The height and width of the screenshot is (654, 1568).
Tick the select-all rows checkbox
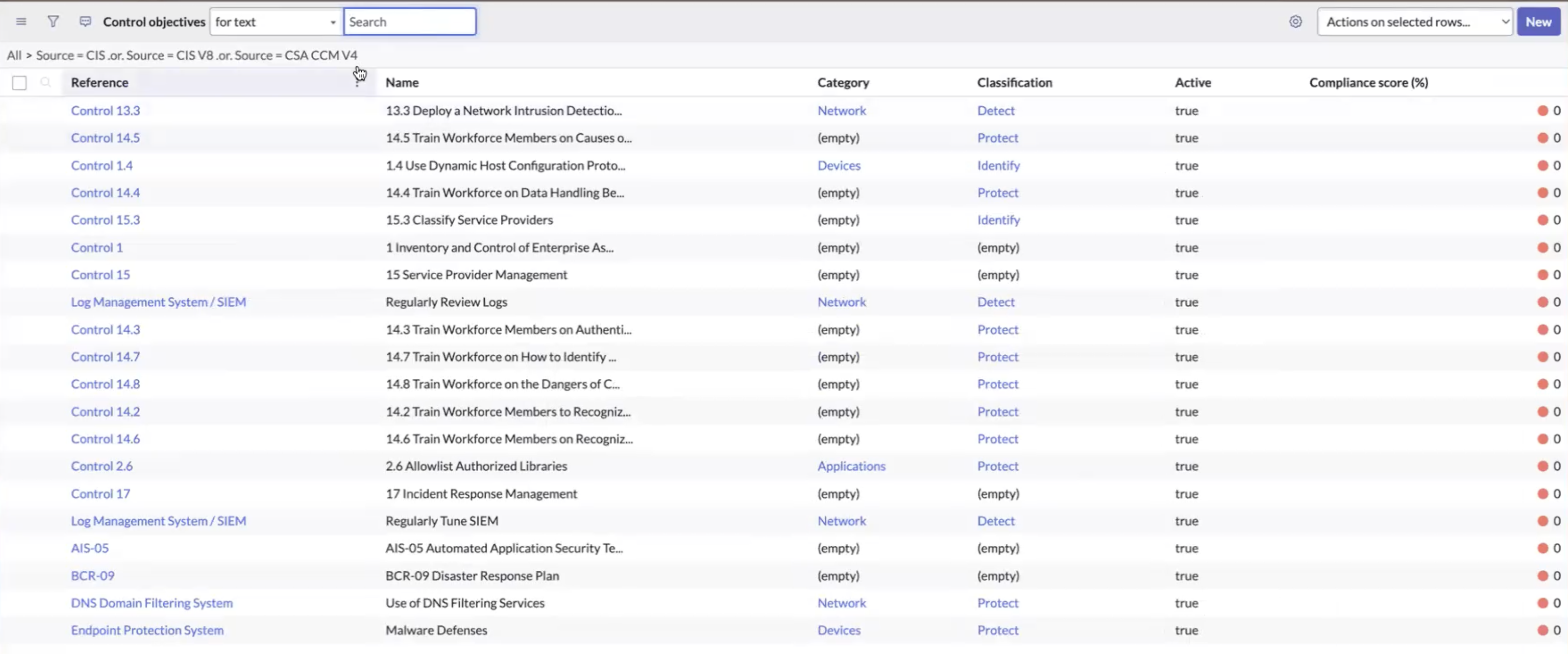[19, 83]
